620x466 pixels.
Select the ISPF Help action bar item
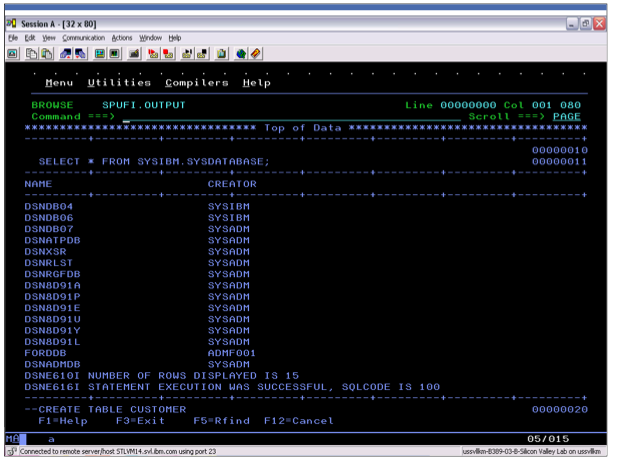pos(257,83)
